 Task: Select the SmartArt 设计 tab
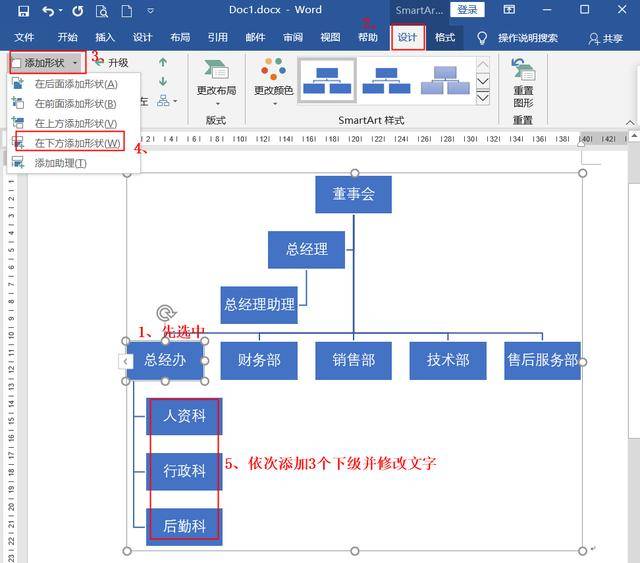point(408,38)
